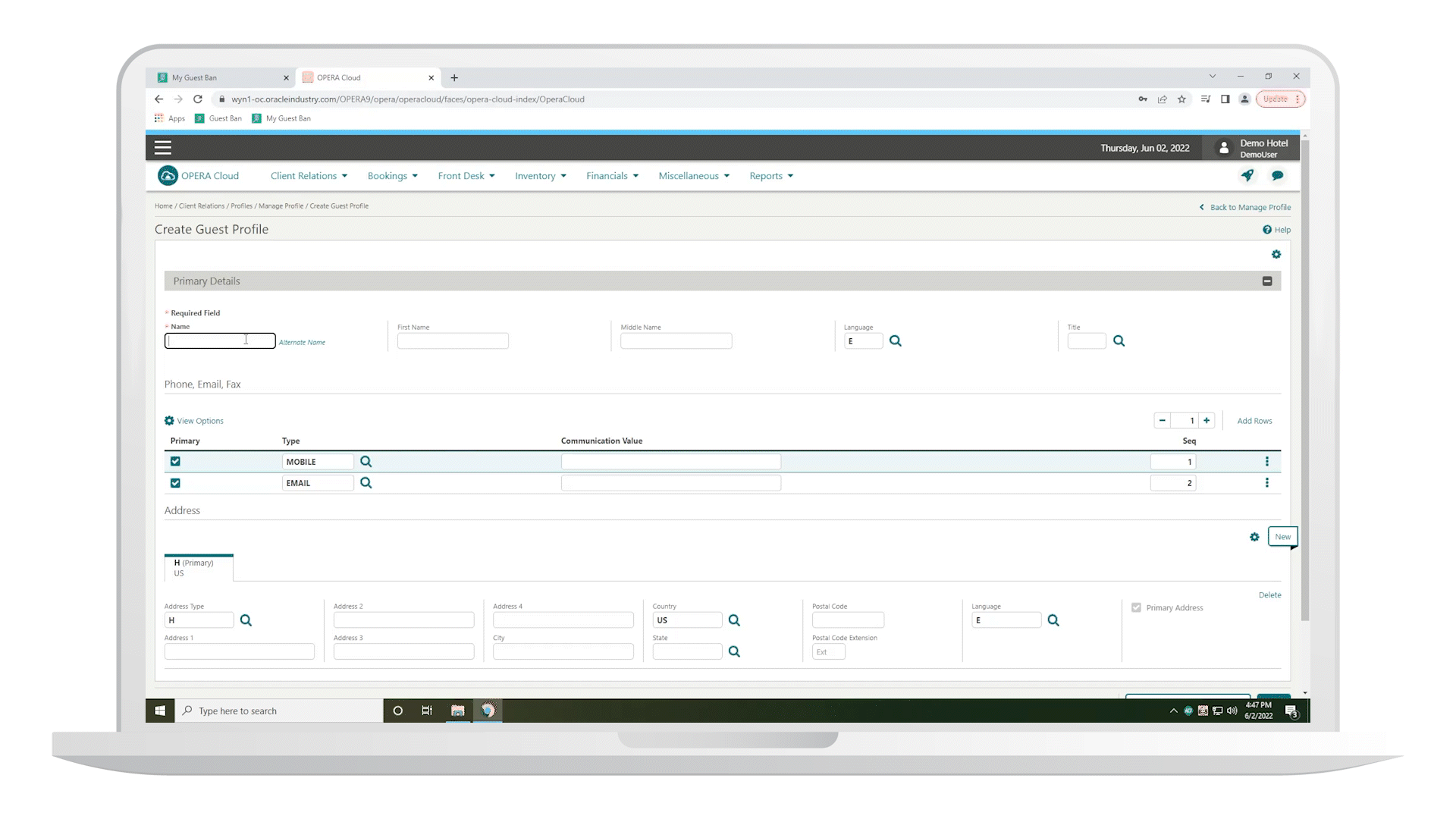The height and width of the screenshot is (819, 1456).
Task: Focus the Middle Name field
Action: click(x=676, y=341)
